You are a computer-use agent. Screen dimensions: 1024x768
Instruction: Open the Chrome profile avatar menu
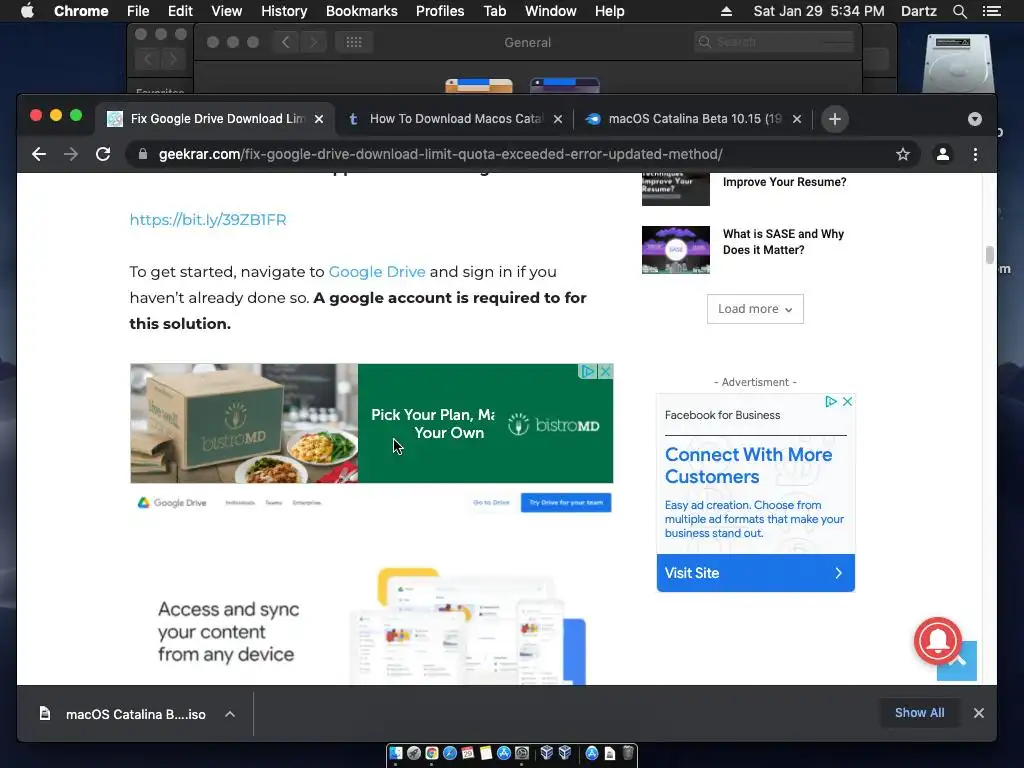pyautogui.click(x=942, y=154)
